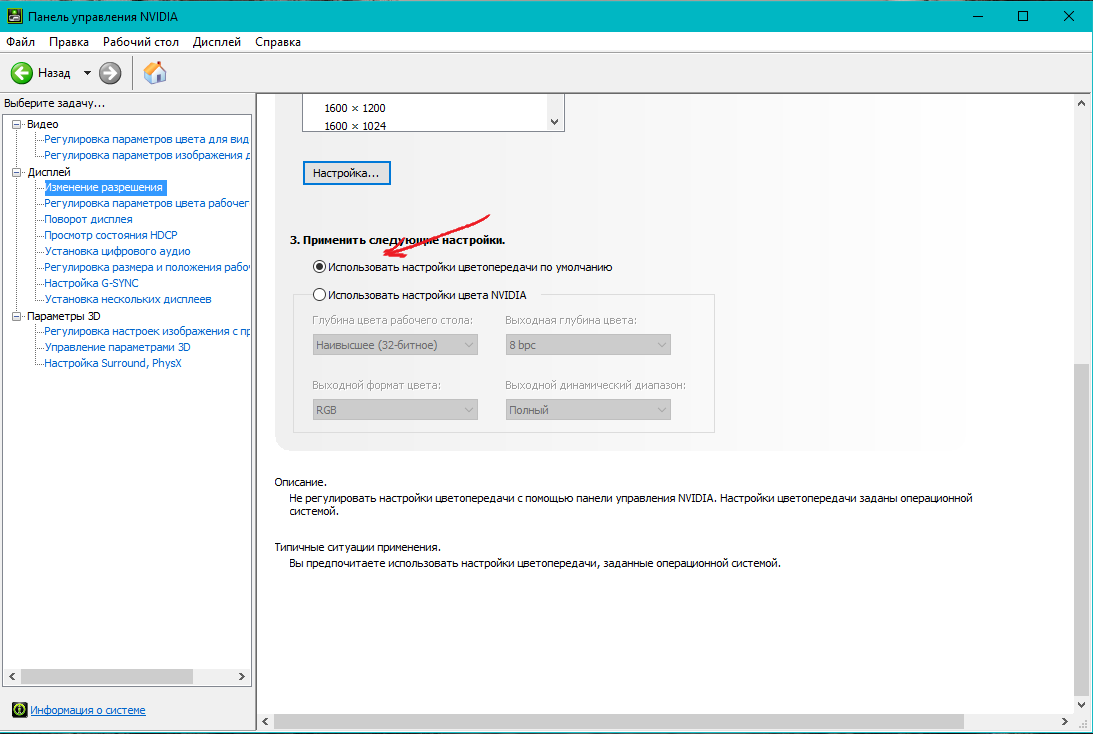Collapse the Дисплей tree node
The height and width of the screenshot is (734, 1093).
(17, 172)
